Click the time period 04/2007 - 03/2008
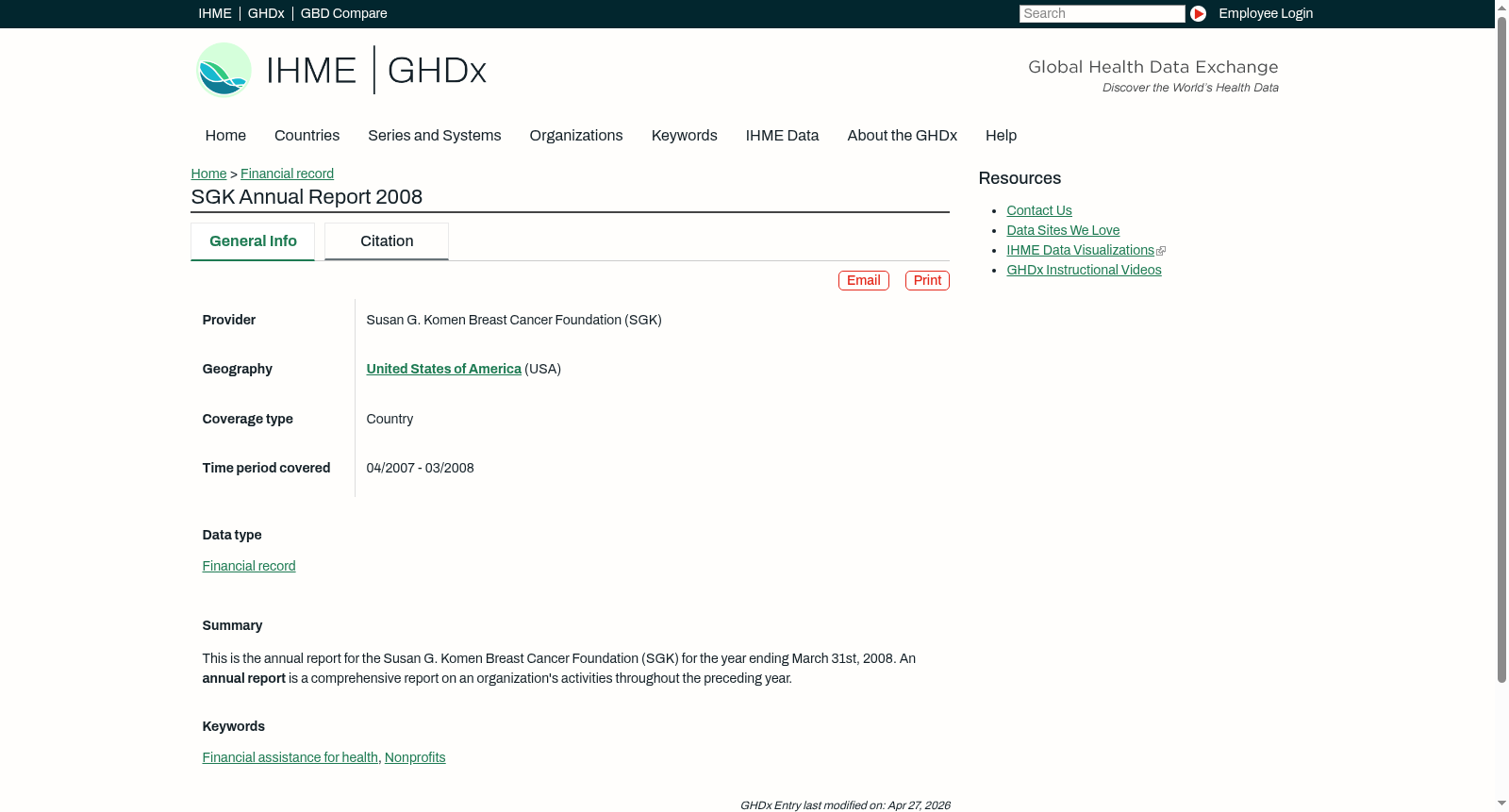The height and width of the screenshot is (812, 1509). (420, 468)
